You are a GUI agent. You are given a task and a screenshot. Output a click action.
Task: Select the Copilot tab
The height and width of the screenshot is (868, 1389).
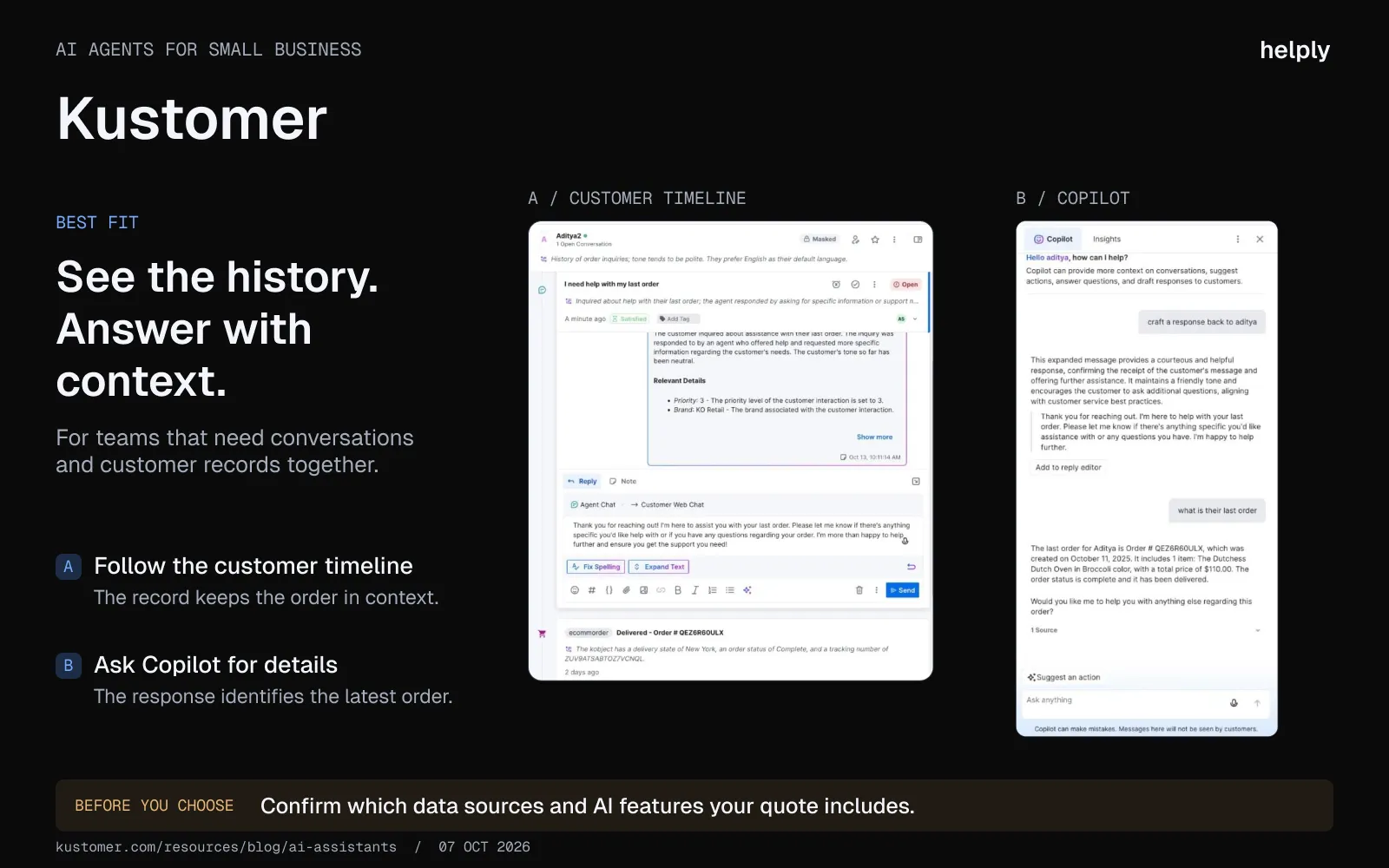click(x=1053, y=240)
